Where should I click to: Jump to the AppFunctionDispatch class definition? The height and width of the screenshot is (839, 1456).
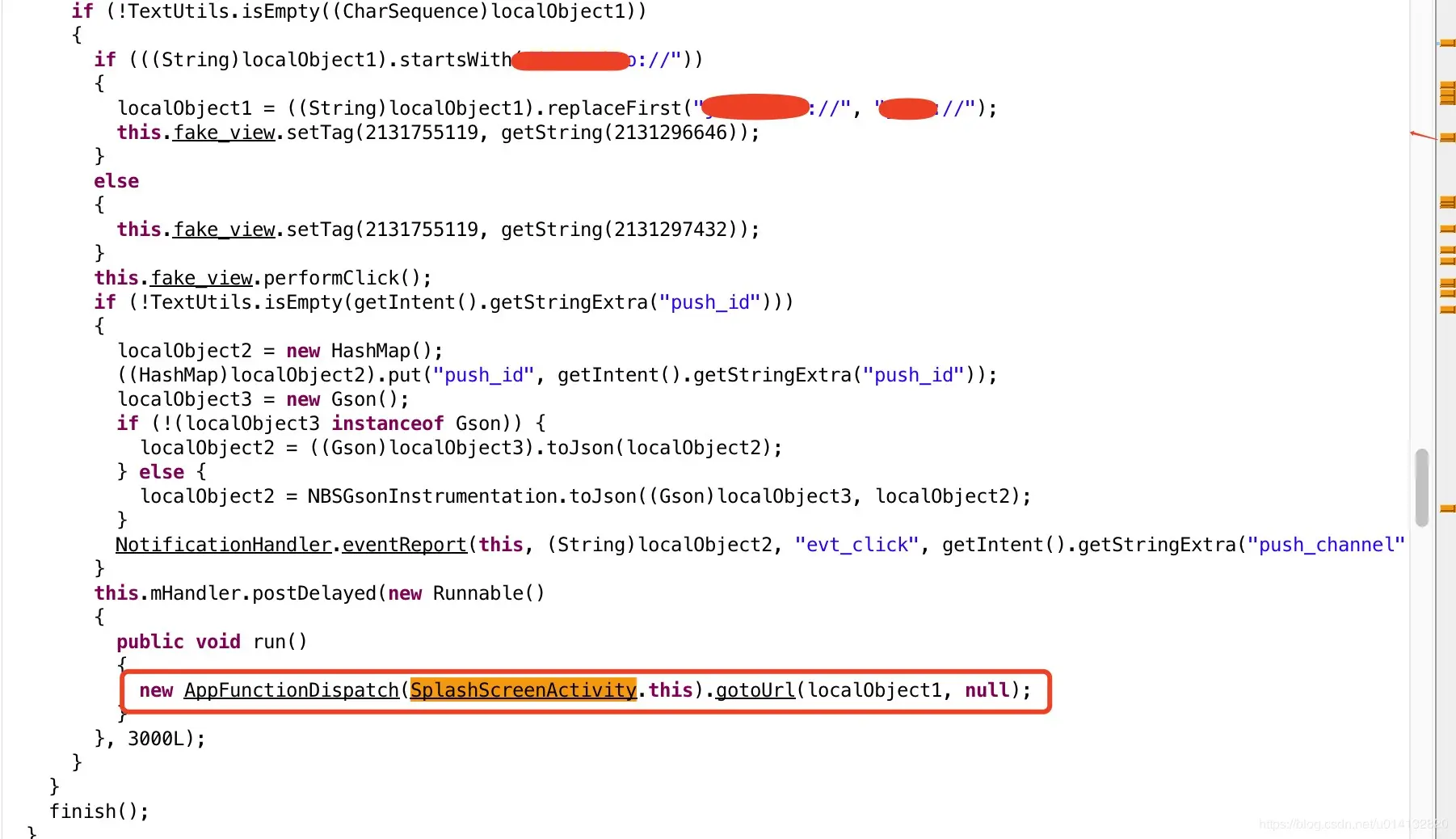point(291,690)
